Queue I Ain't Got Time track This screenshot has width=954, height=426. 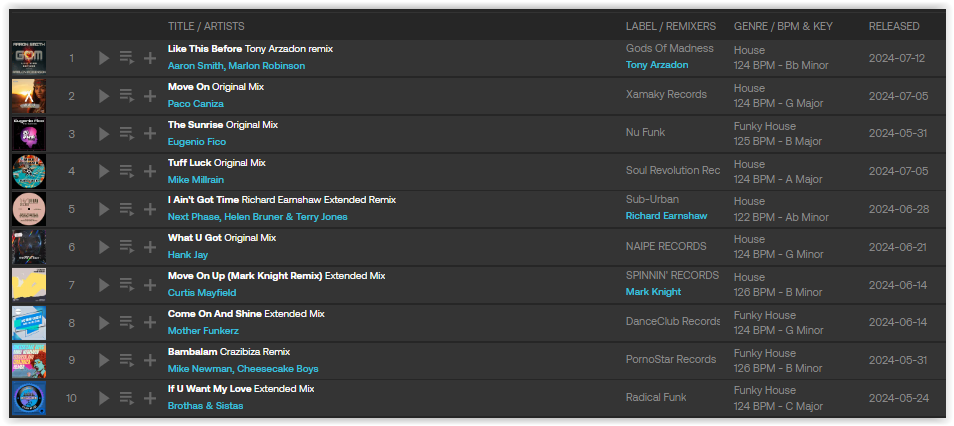tap(127, 209)
